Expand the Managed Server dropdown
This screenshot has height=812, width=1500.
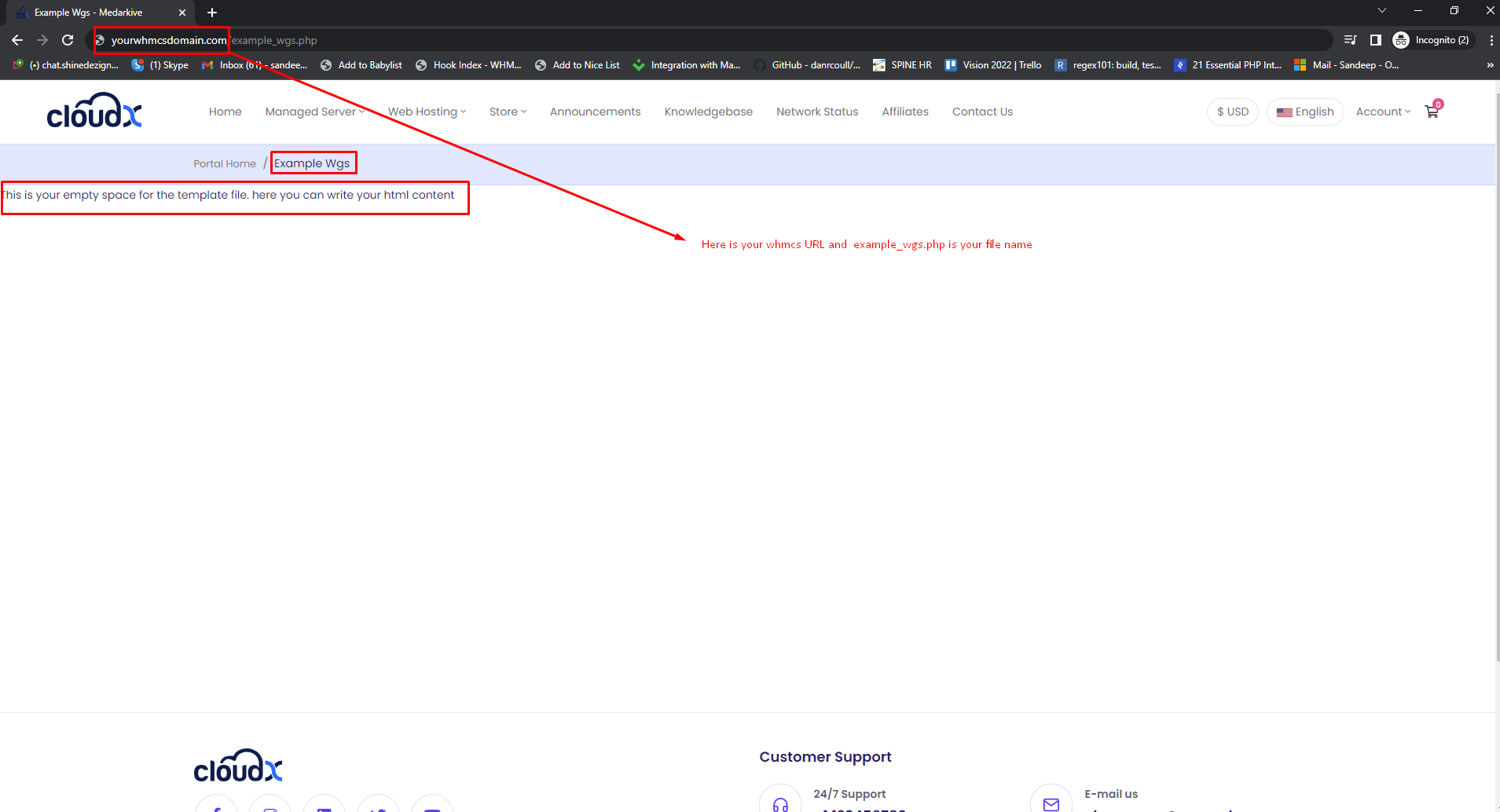click(x=314, y=112)
